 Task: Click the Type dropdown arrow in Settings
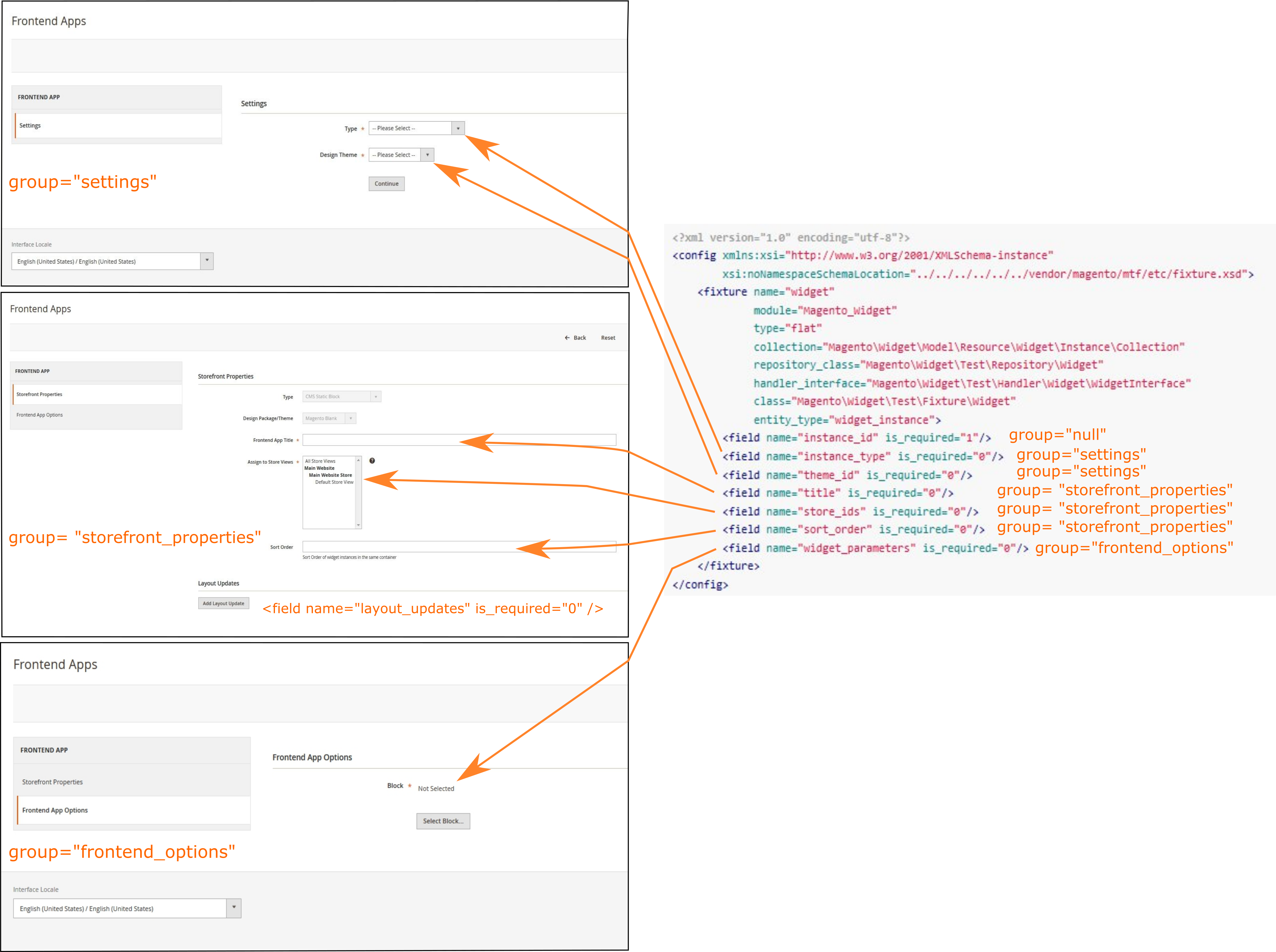tap(458, 128)
